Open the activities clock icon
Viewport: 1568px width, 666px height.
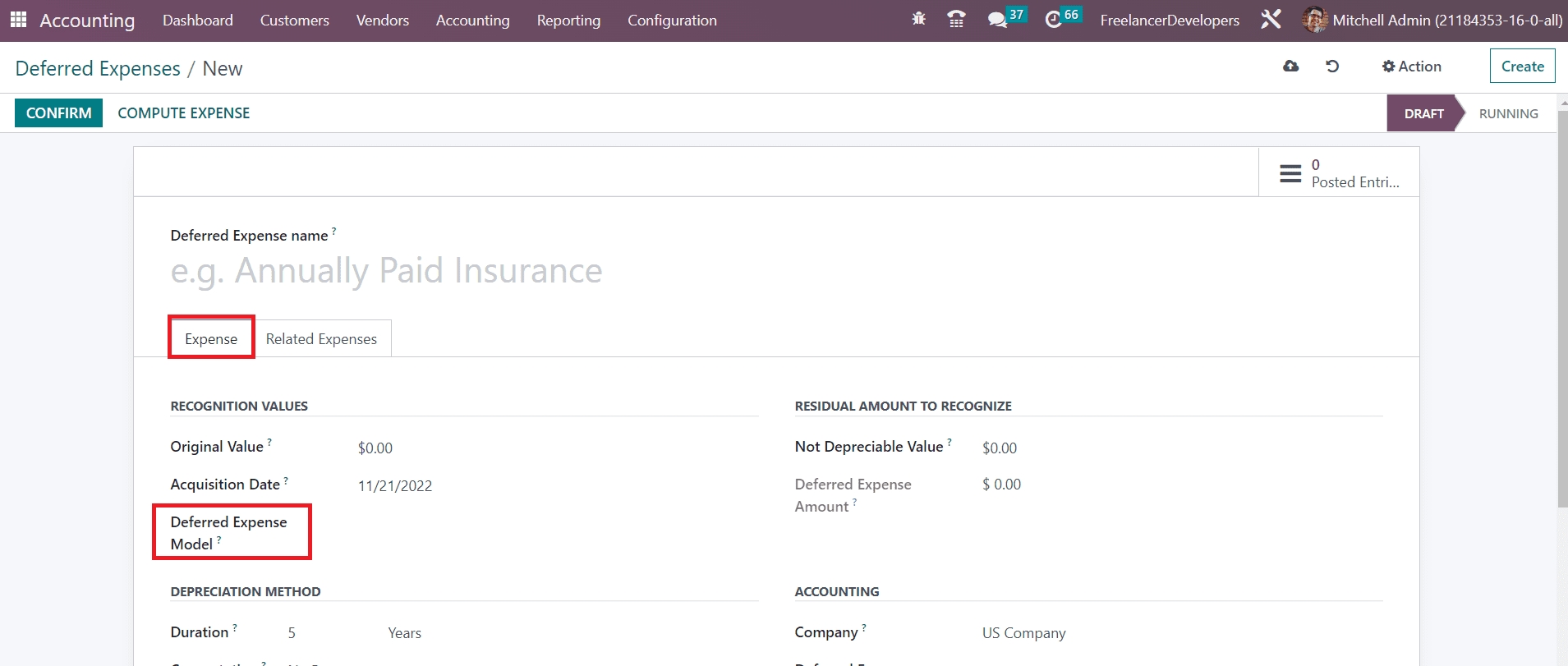point(1053,20)
